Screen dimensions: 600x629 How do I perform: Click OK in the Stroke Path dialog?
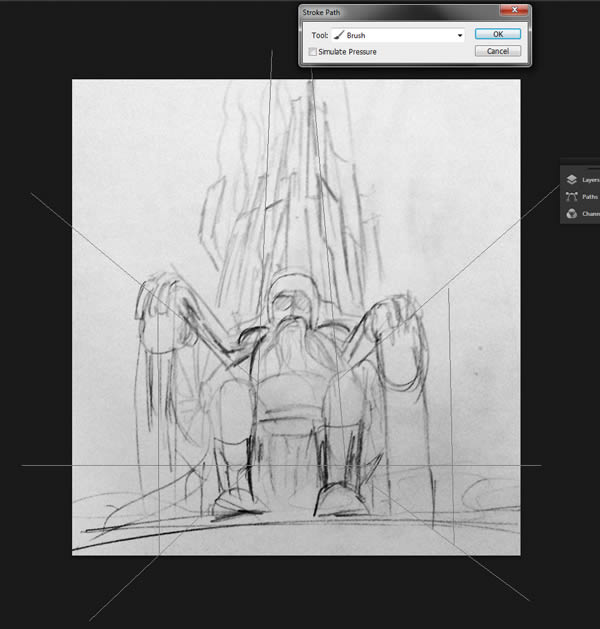(498, 34)
